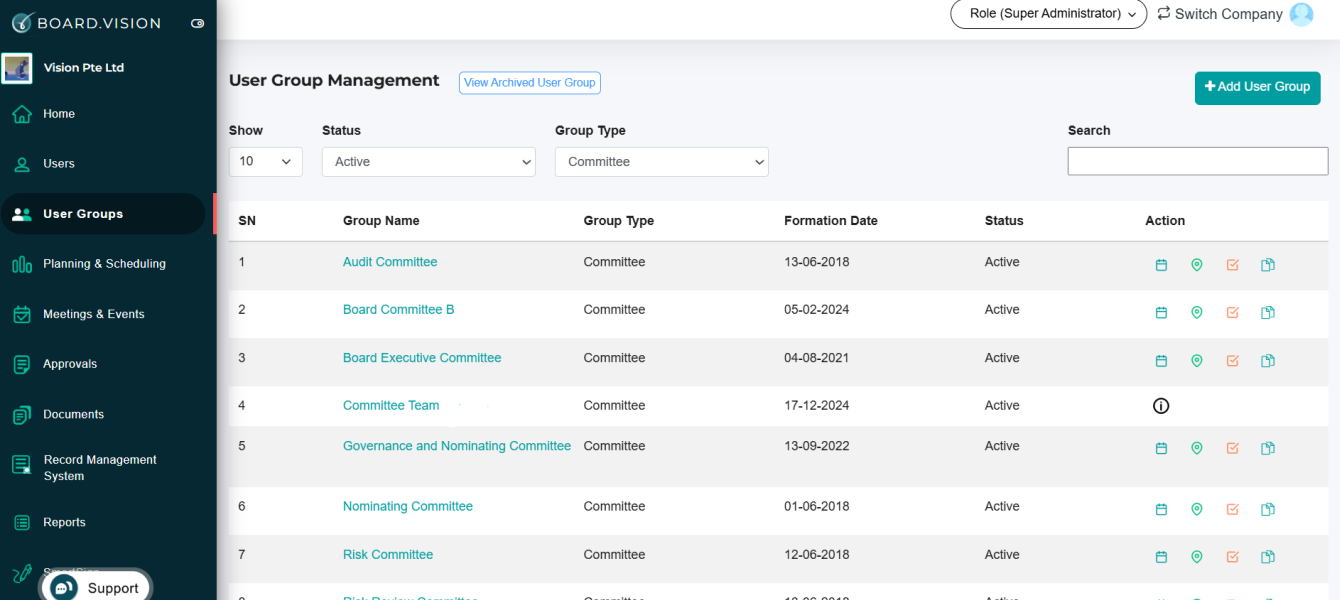The image size is (1340, 600).
Task: Click the Vision Pte Ltd company logo
Action: 17,68
